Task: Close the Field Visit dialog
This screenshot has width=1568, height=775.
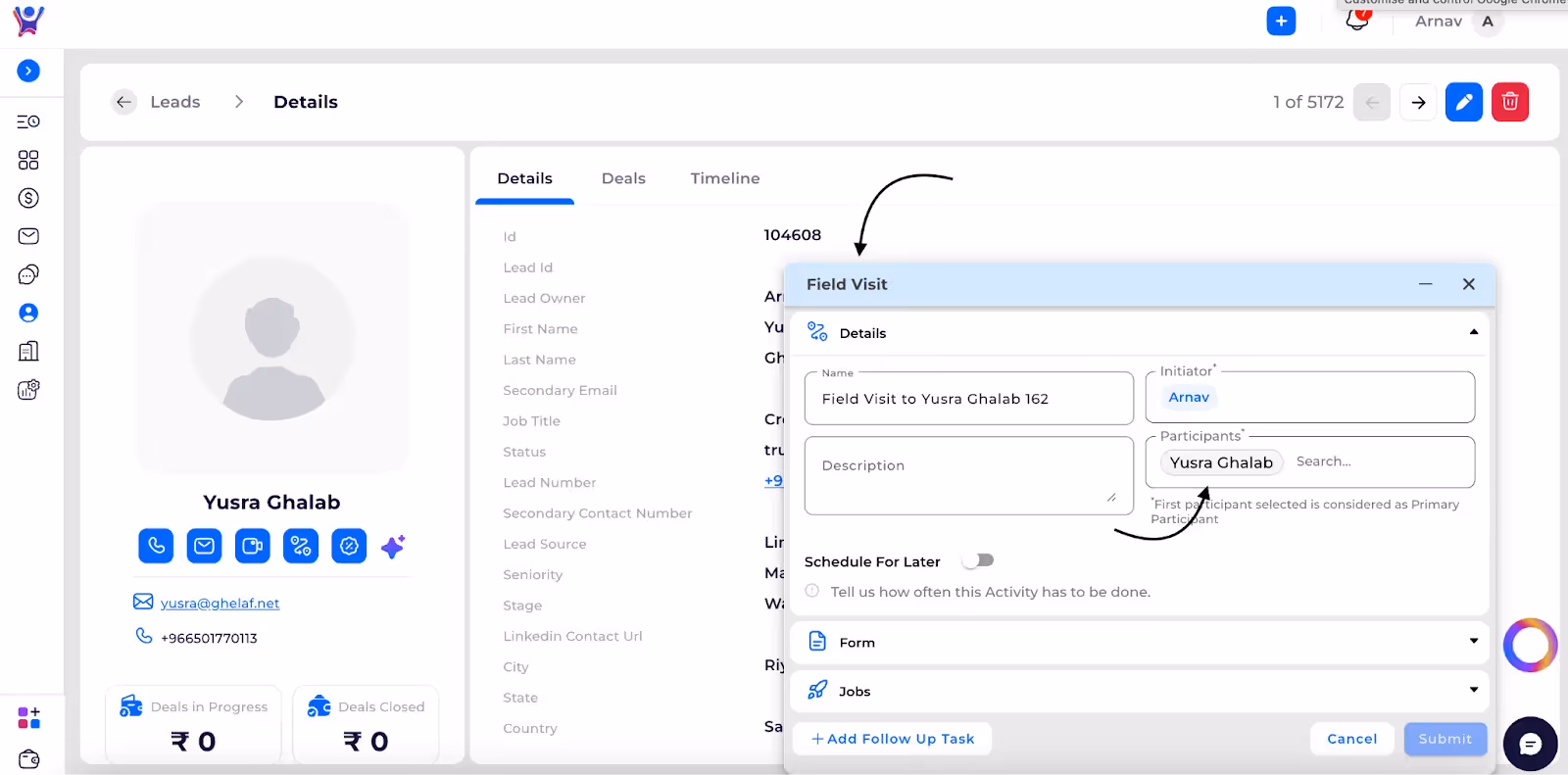Action: [x=1468, y=284]
